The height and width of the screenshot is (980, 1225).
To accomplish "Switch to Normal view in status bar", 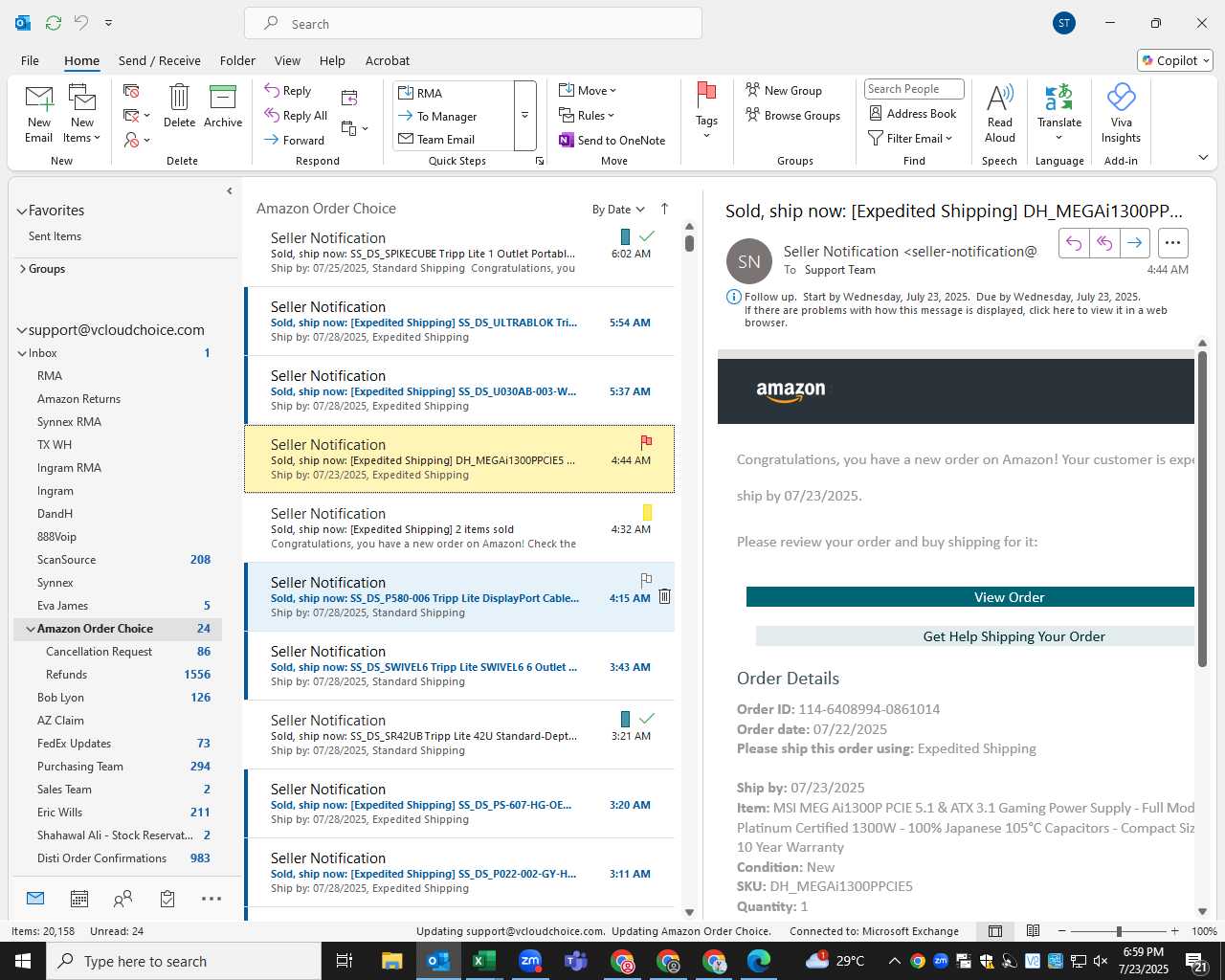I will 995,931.
